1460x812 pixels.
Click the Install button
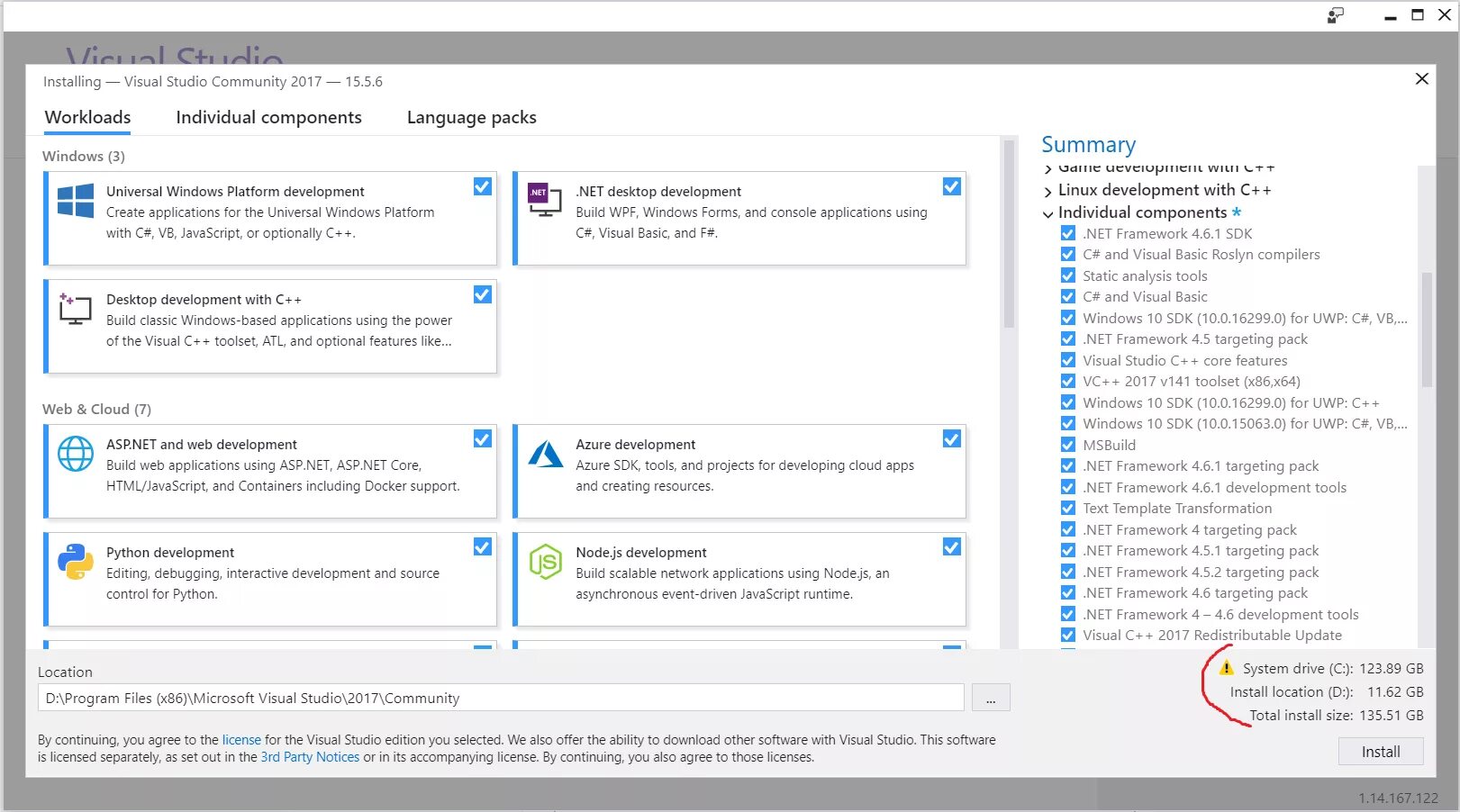[1381, 752]
